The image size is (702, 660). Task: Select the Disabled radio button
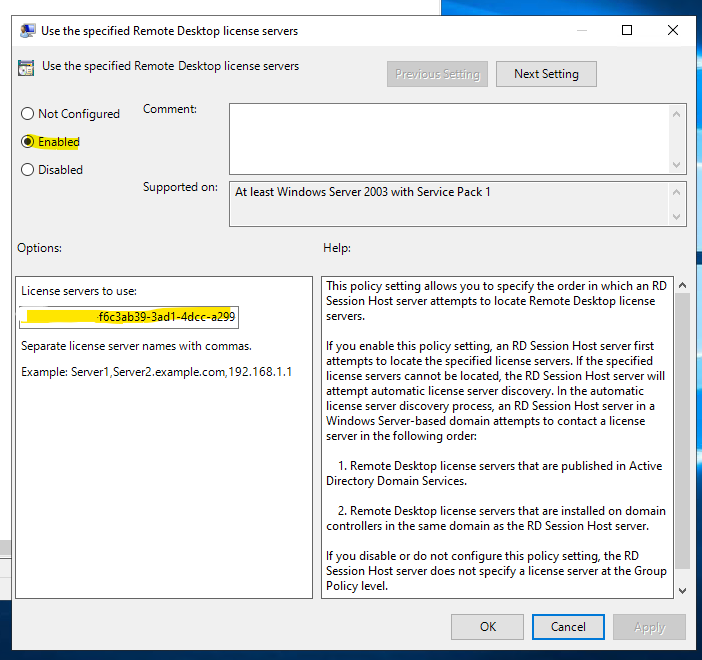point(27,170)
